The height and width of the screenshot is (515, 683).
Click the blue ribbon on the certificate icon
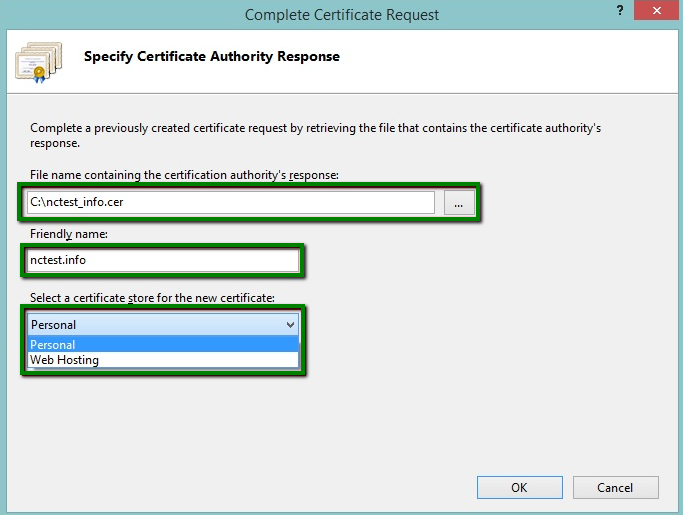tap(39, 75)
